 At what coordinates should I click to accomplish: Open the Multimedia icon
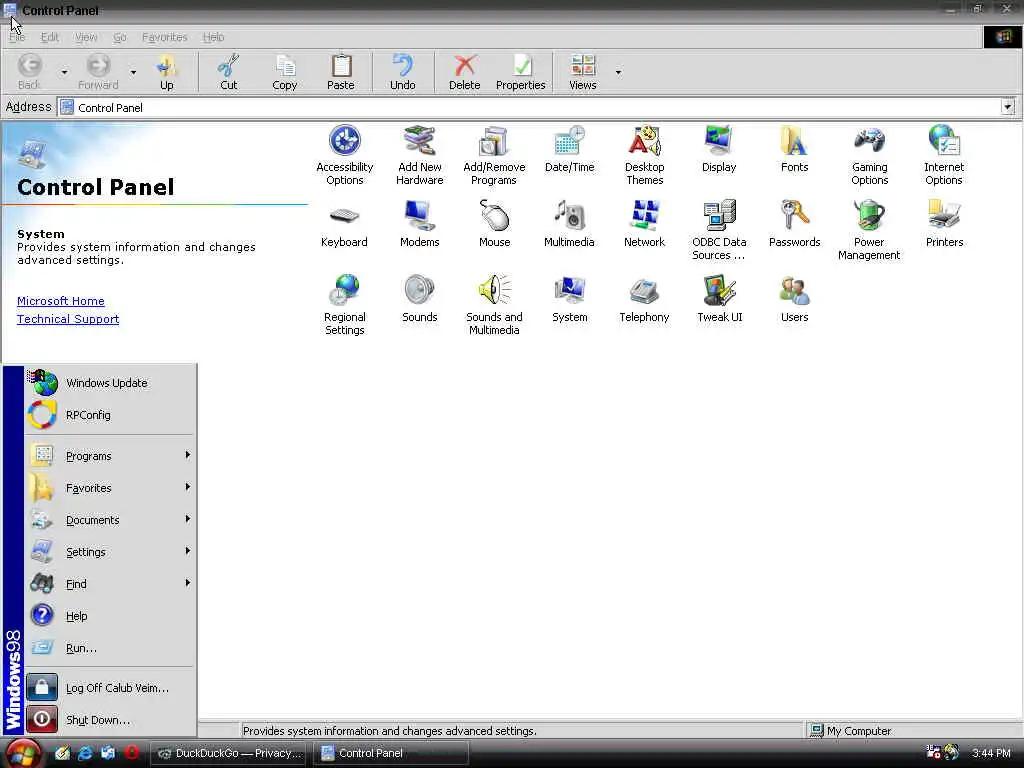(569, 224)
